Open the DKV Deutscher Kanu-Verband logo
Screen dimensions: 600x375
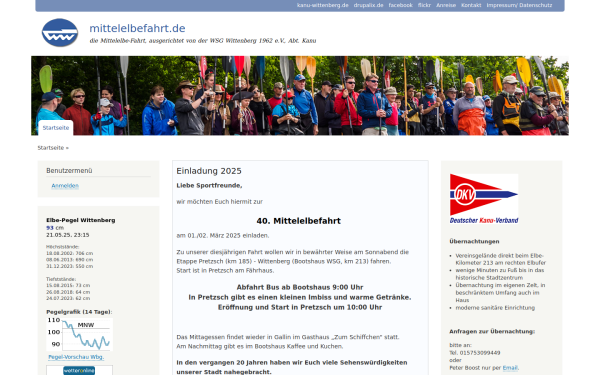(484, 199)
